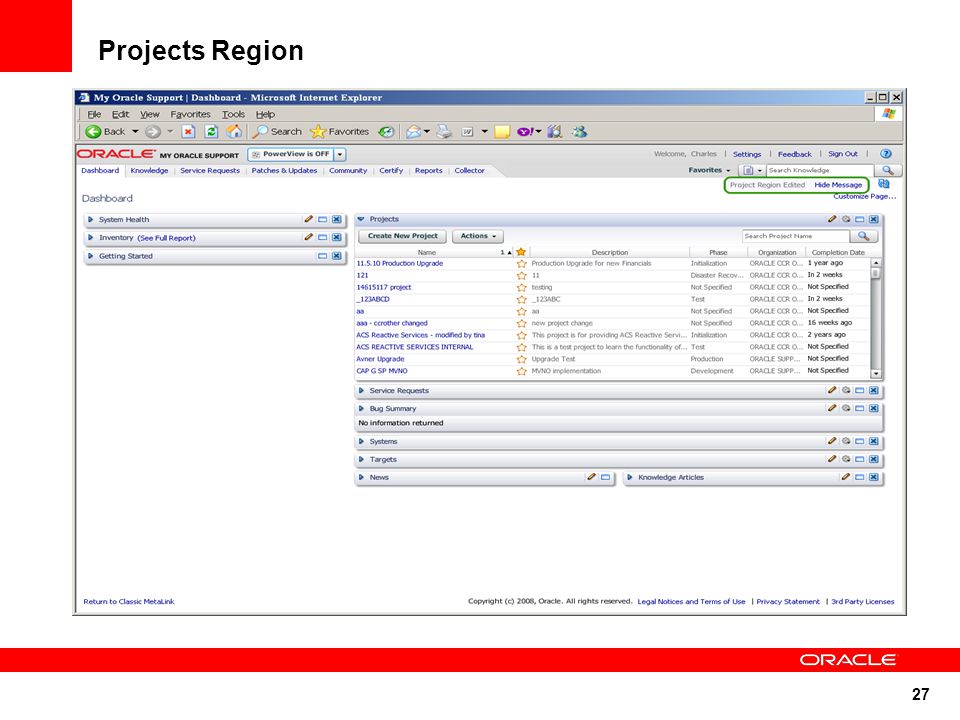Edit the System Health region pencil icon
The height and width of the screenshot is (720, 960).
point(309,219)
